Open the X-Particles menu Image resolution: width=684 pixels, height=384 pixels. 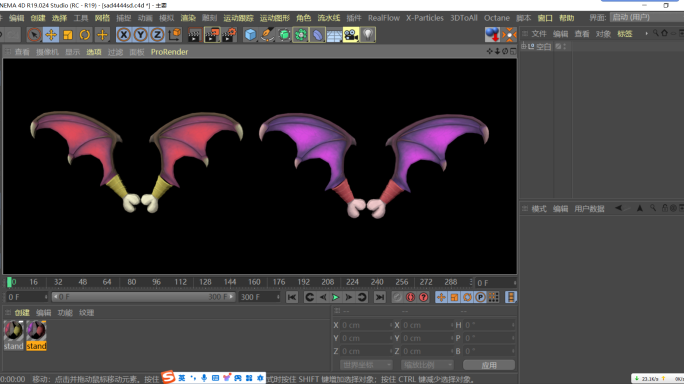424,18
